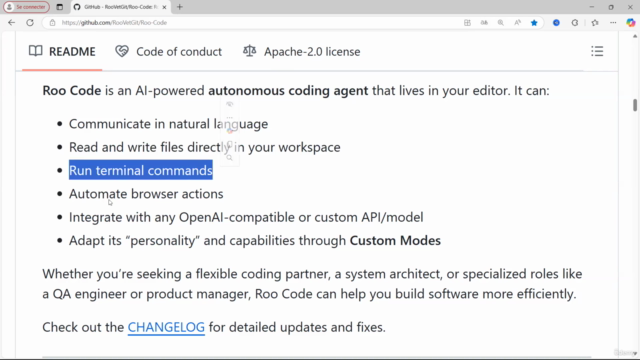Viewport: 640px width, 360px height.
Task: Click bold 'Roo Code' text at paragraph start
Action: [x=72, y=90]
